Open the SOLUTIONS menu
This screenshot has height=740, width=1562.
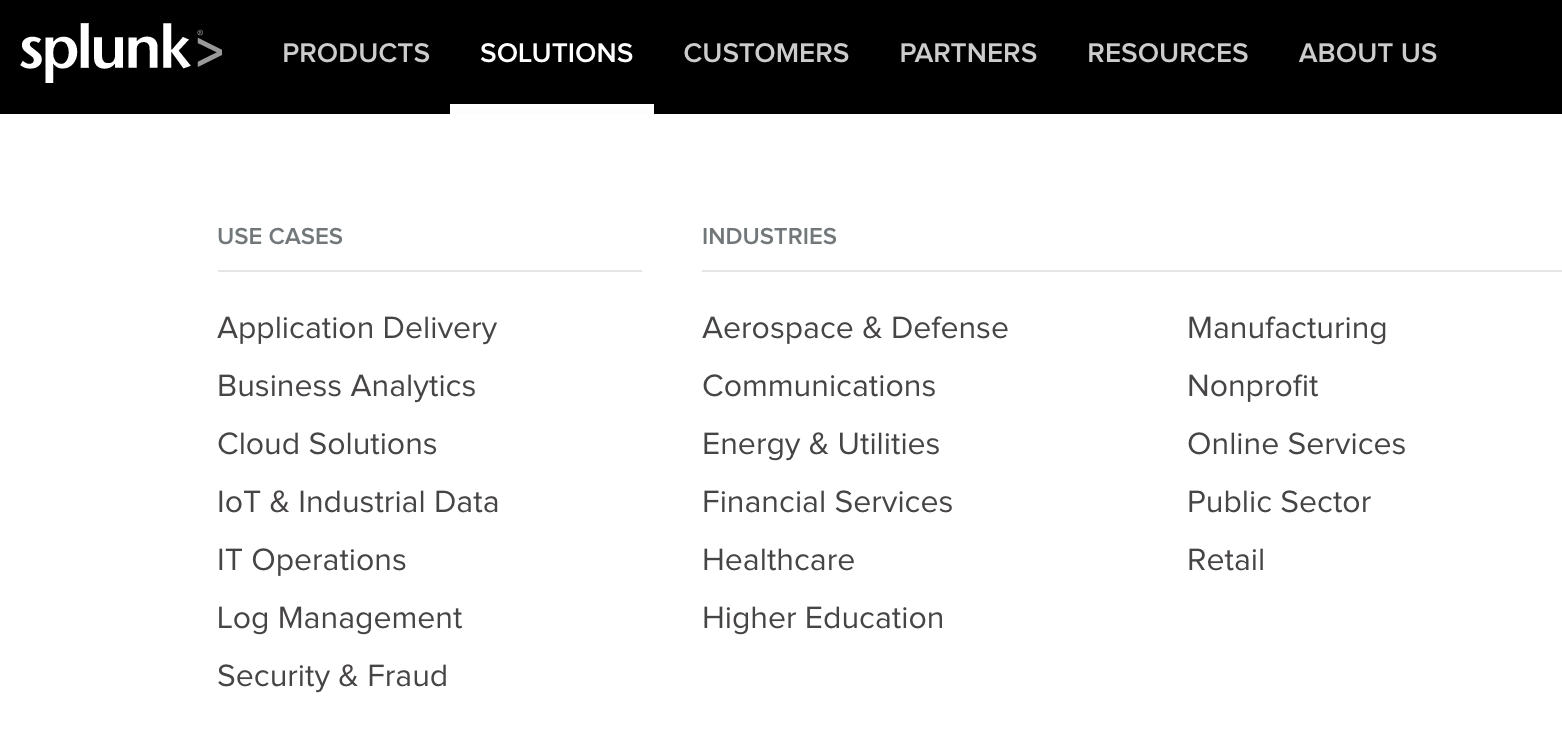click(556, 53)
